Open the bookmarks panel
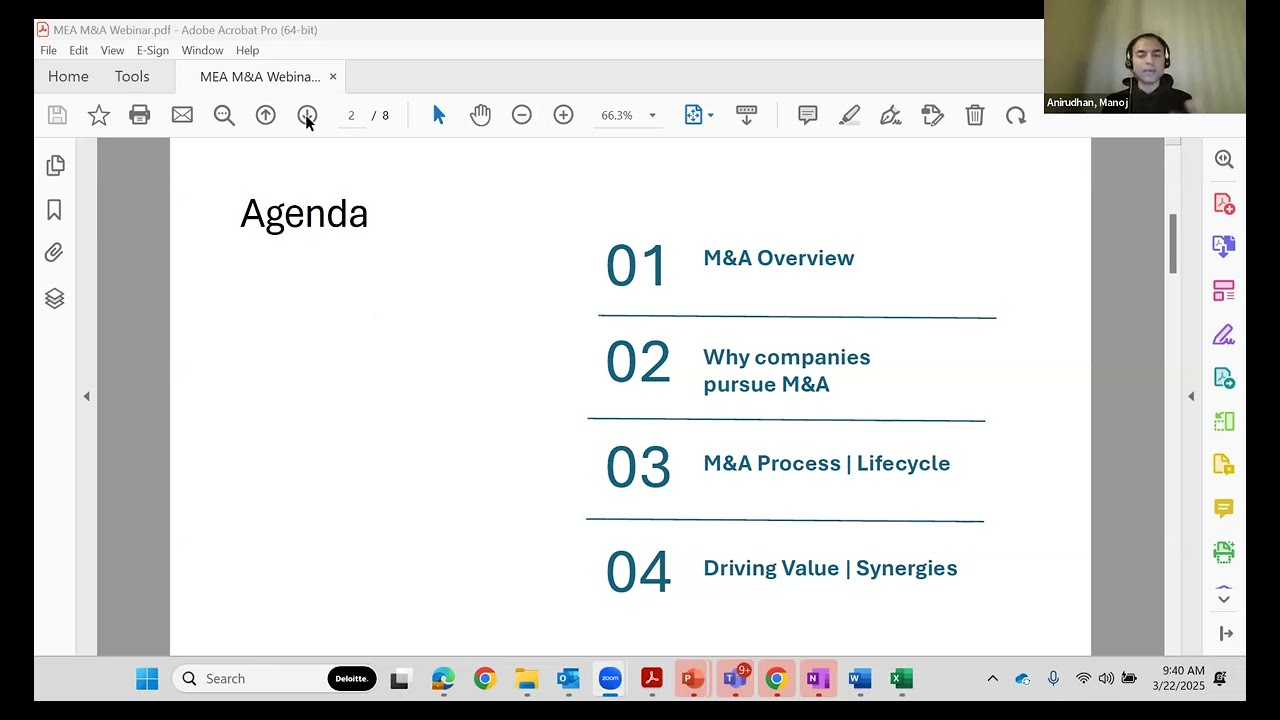The height and width of the screenshot is (720, 1280). point(54,210)
